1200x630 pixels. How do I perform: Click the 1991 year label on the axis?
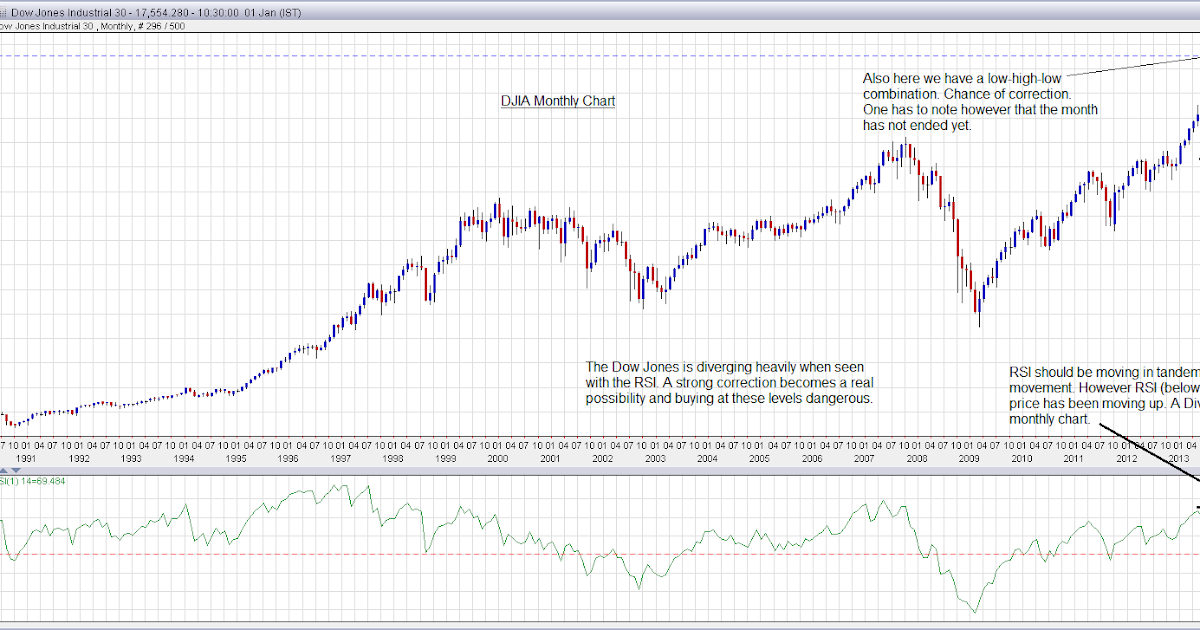[x=26, y=459]
